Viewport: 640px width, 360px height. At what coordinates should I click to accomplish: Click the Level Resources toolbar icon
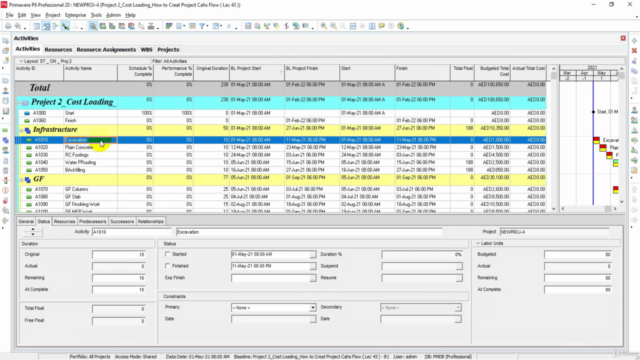tap(267, 26)
